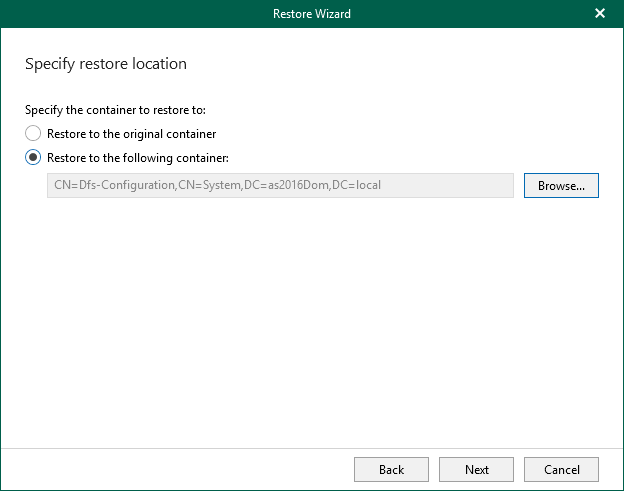Go Back to the previous wizard step
The image size is (624, 491).
pyautogui.click(x=391, y=469)
